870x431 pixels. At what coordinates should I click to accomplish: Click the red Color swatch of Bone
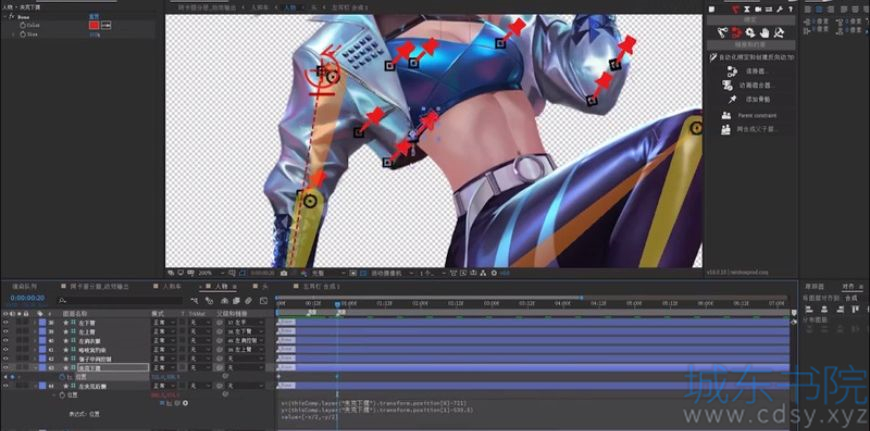[94, 25]
